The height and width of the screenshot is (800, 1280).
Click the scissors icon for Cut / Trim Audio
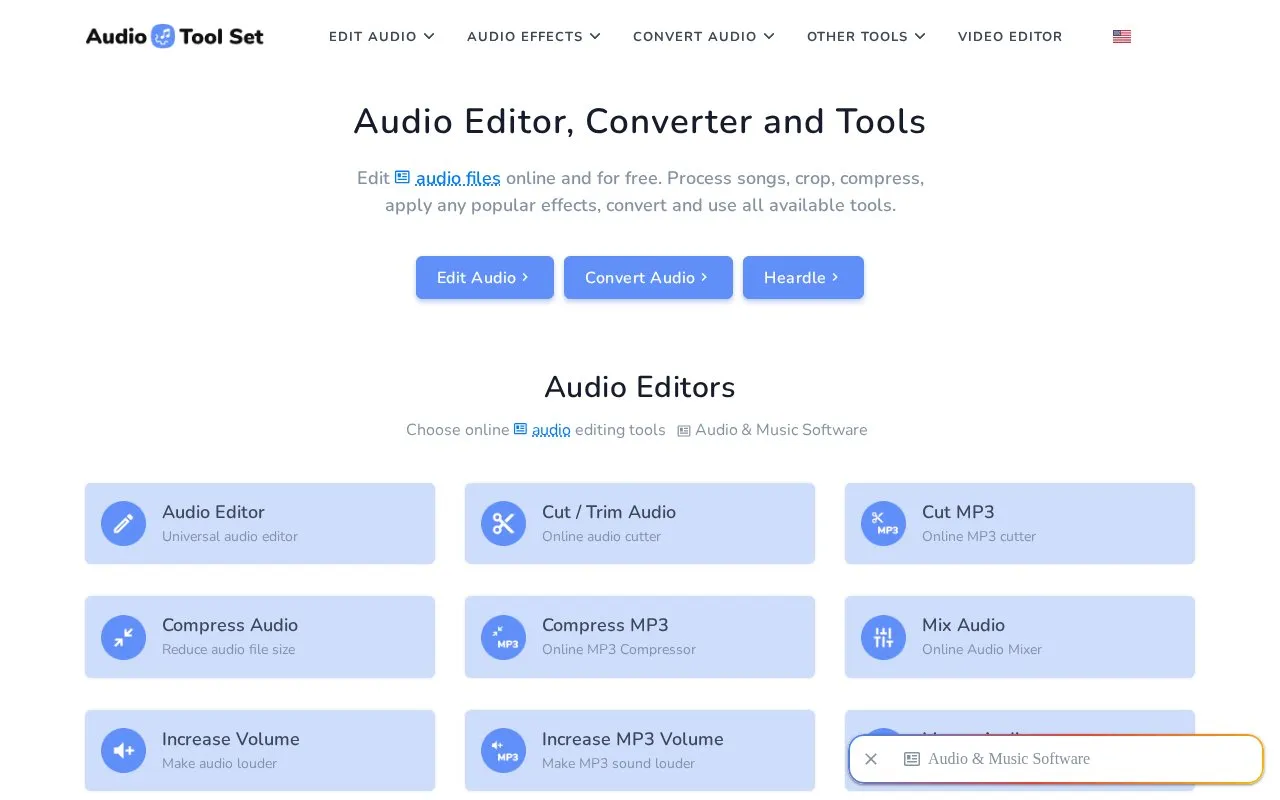pos(503,523)
